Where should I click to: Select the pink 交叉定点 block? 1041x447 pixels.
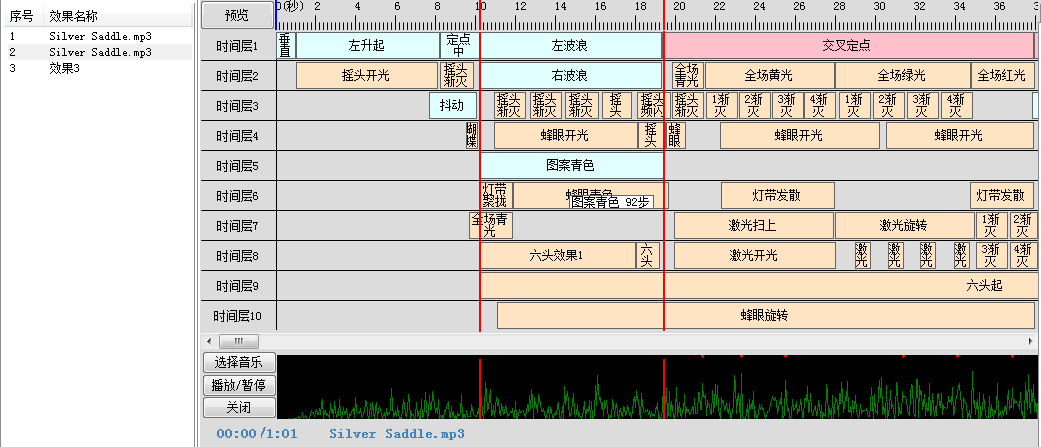847,46
